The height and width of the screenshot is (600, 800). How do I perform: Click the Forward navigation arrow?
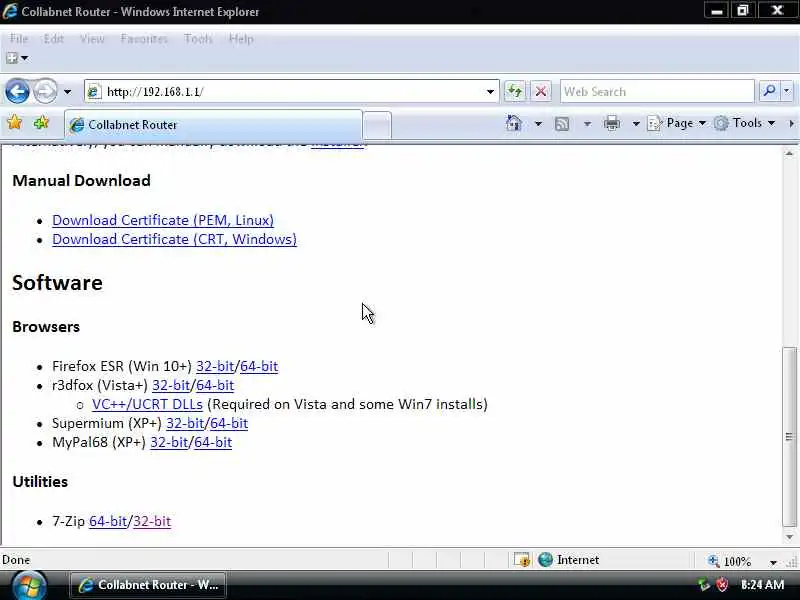pyautogui.click(x=45, y=92)
